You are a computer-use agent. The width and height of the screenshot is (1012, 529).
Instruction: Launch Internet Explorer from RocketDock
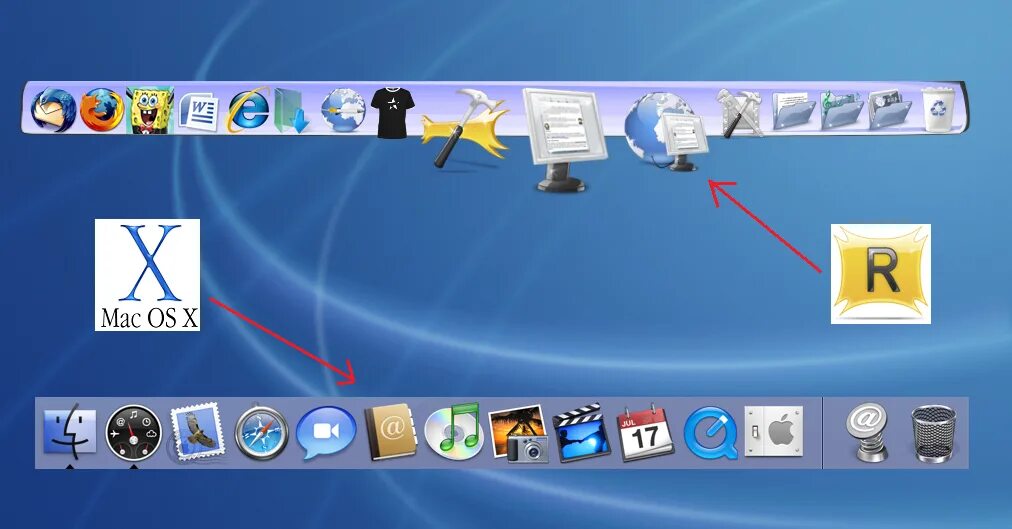coord(248,110)
